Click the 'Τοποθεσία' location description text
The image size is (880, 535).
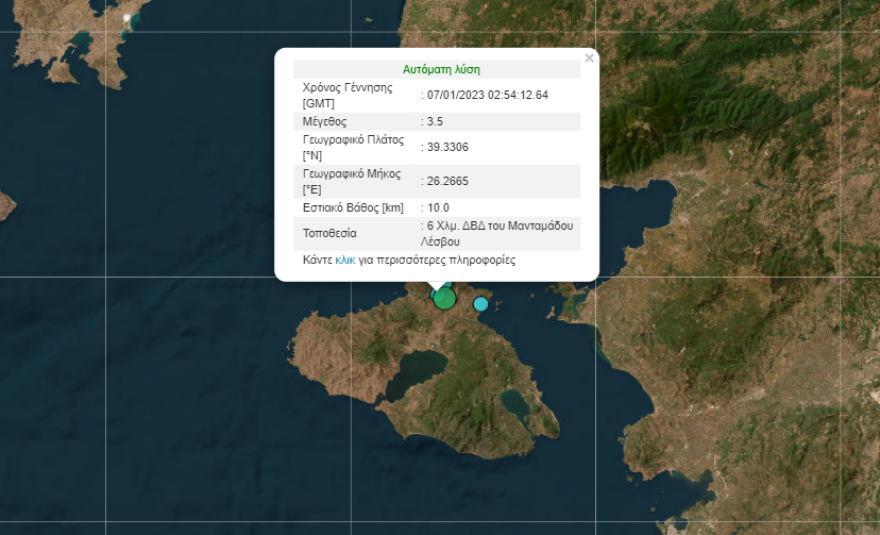pos(493,234)
